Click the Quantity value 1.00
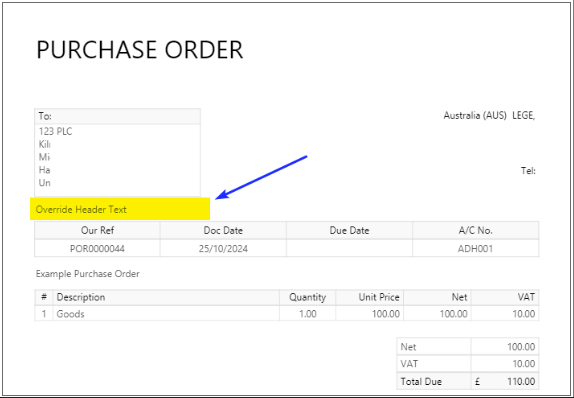574x398 pixels. point(308,314)
